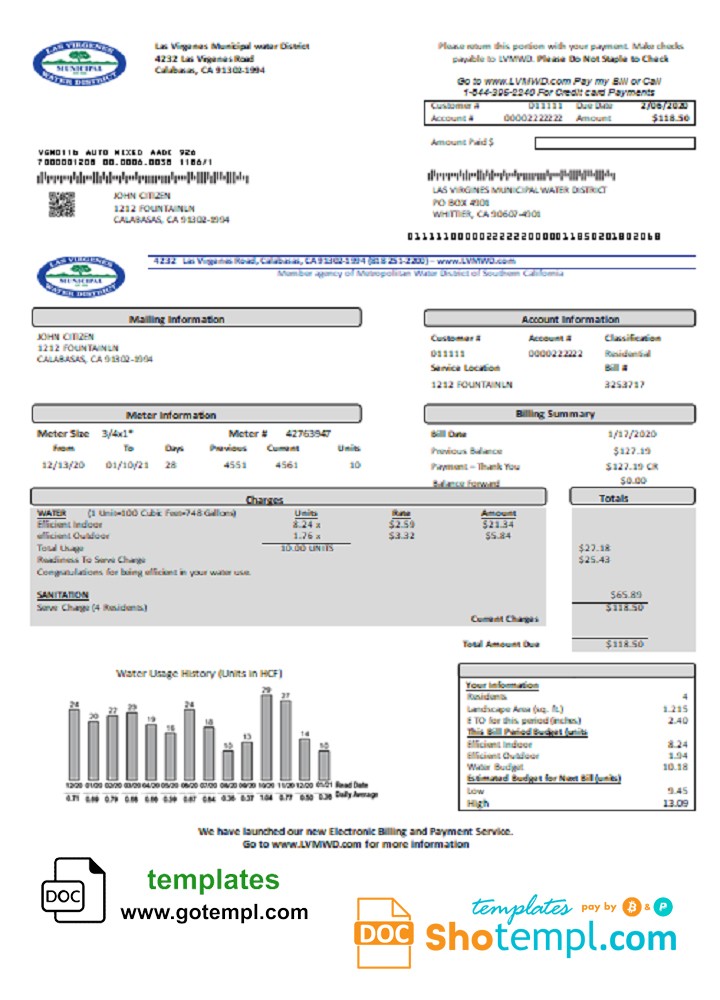Viewport: 720px width, 1000px height.
Task: Click the Amount Paid $ entry box
Action: point(614,143)
